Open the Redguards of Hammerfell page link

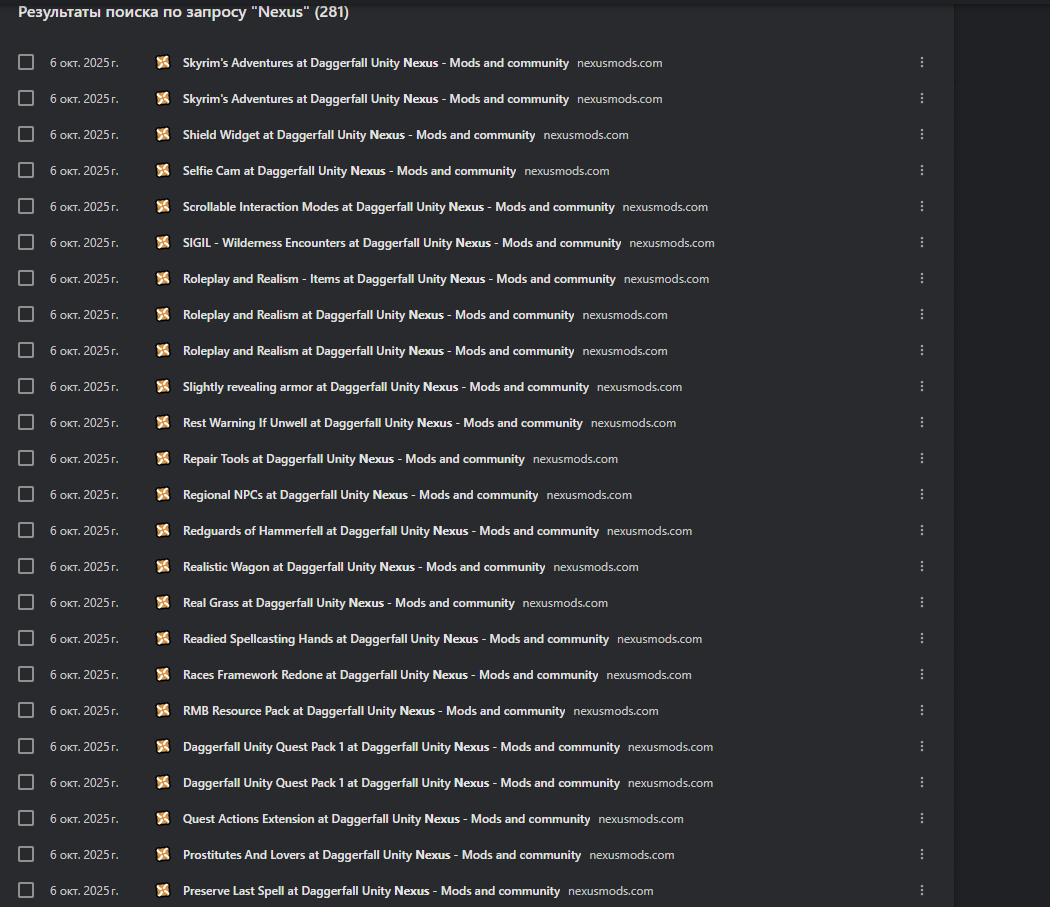[x=390, y=531]
